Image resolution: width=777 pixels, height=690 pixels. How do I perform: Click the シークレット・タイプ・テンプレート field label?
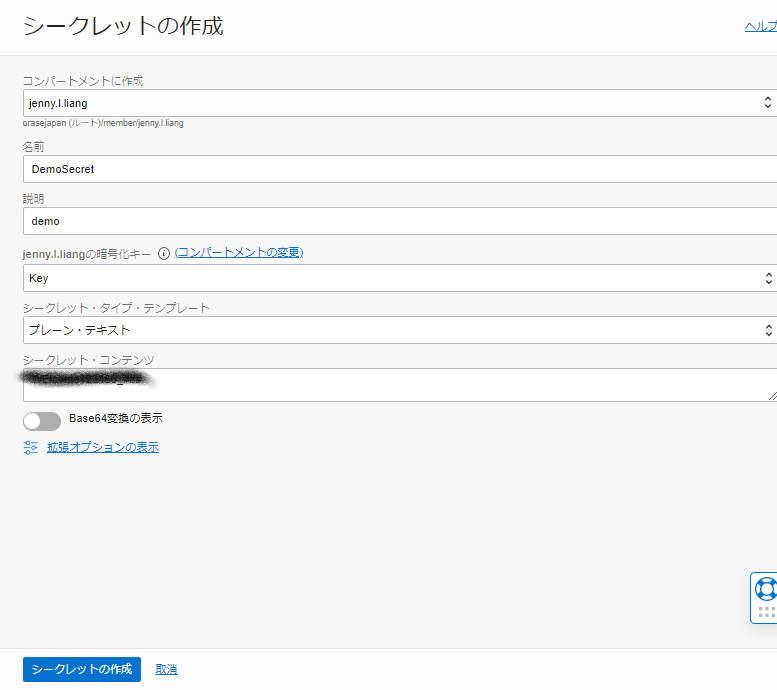(x=116, y=308)
